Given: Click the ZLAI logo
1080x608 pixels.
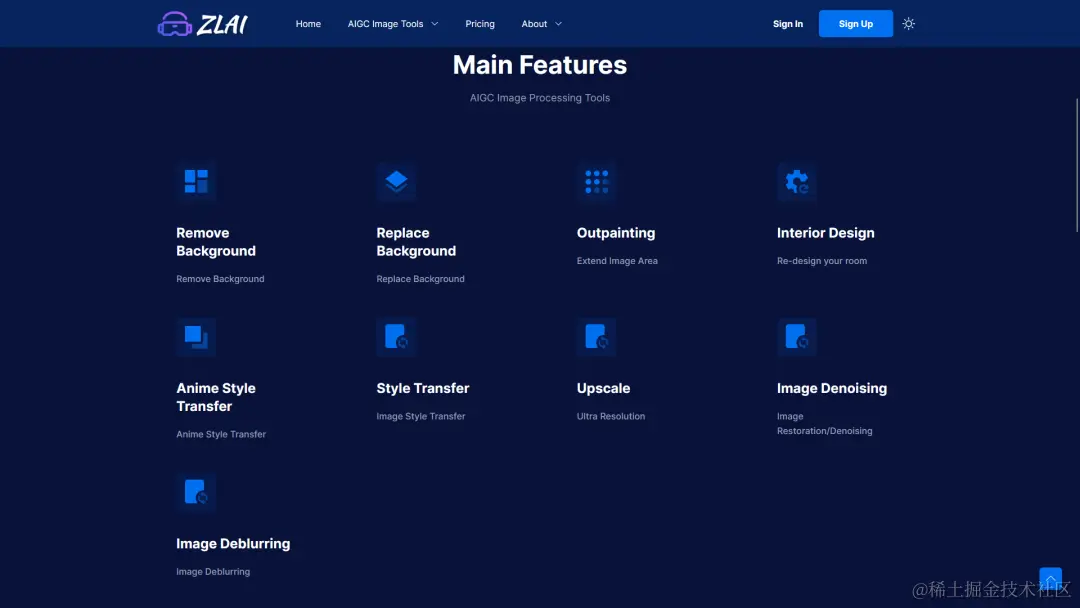Looking at the screenshot, I should pos(202,24).
